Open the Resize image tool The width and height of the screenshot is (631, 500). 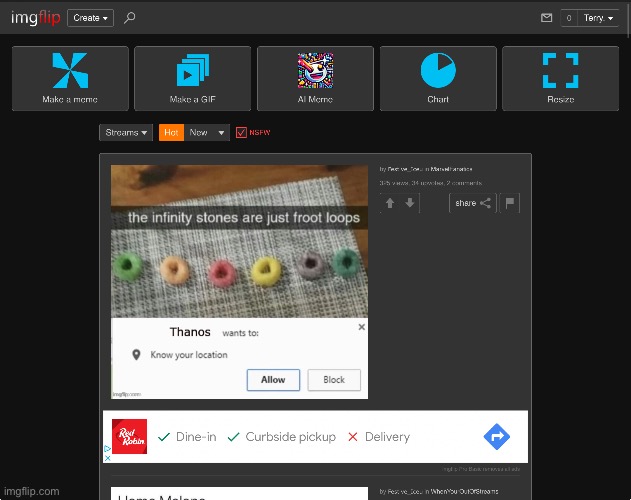click(x=560, y=78)
